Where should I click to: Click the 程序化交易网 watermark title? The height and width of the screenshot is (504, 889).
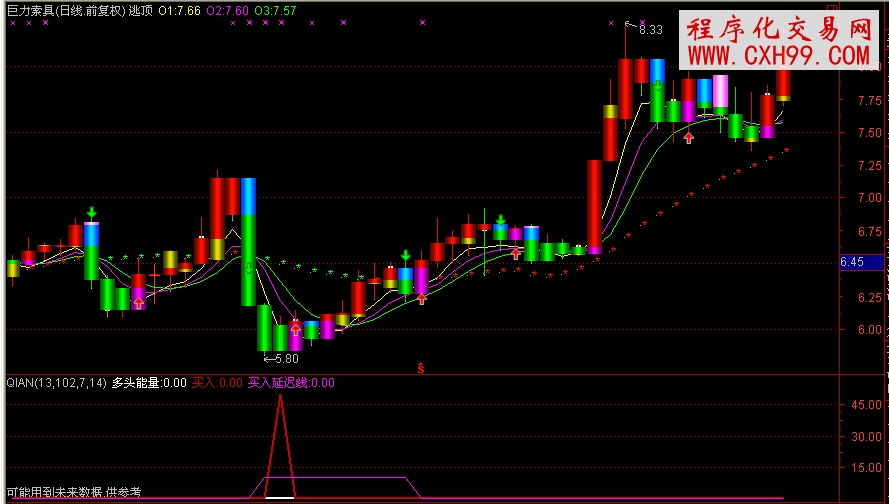tap(779, 29)
